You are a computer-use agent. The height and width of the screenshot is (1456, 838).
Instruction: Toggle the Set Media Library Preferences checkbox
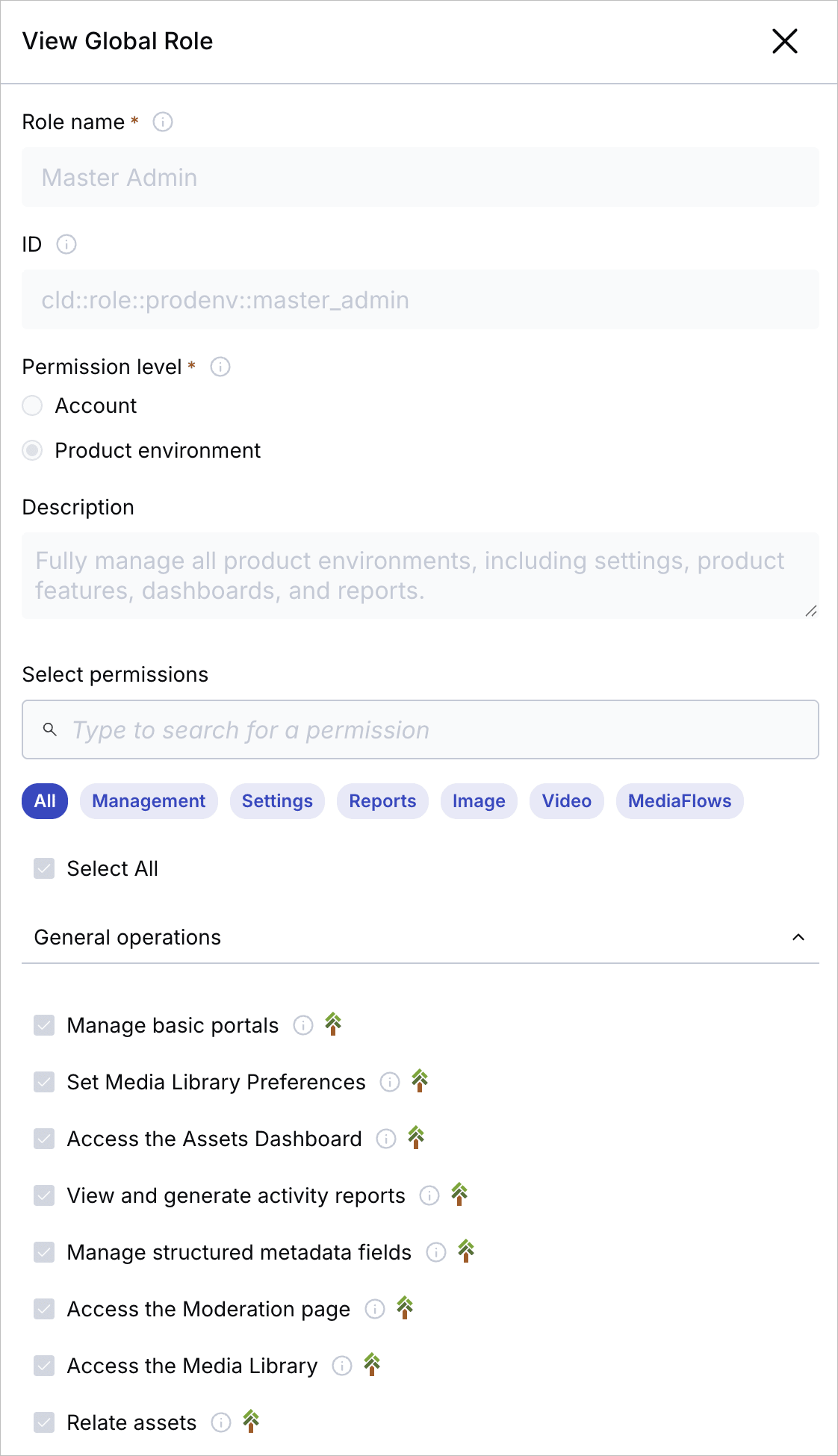click(x=44, y=1082)
